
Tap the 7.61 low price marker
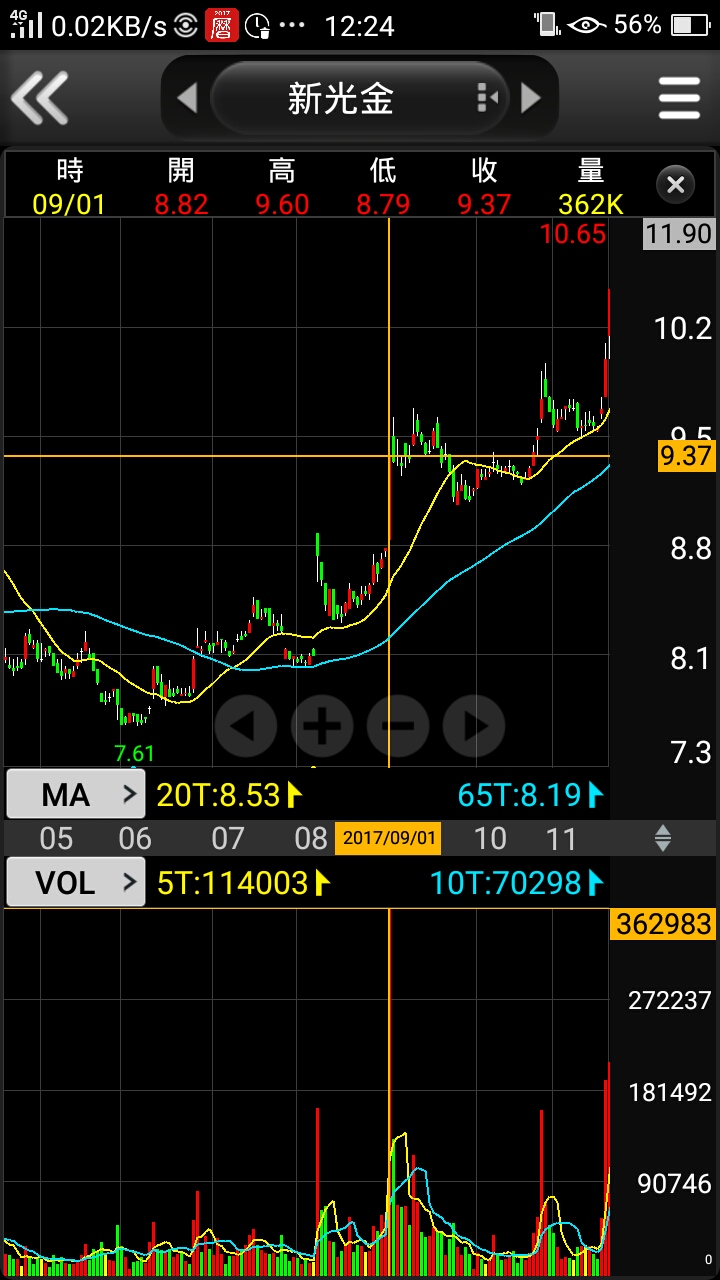click(135, 753)
